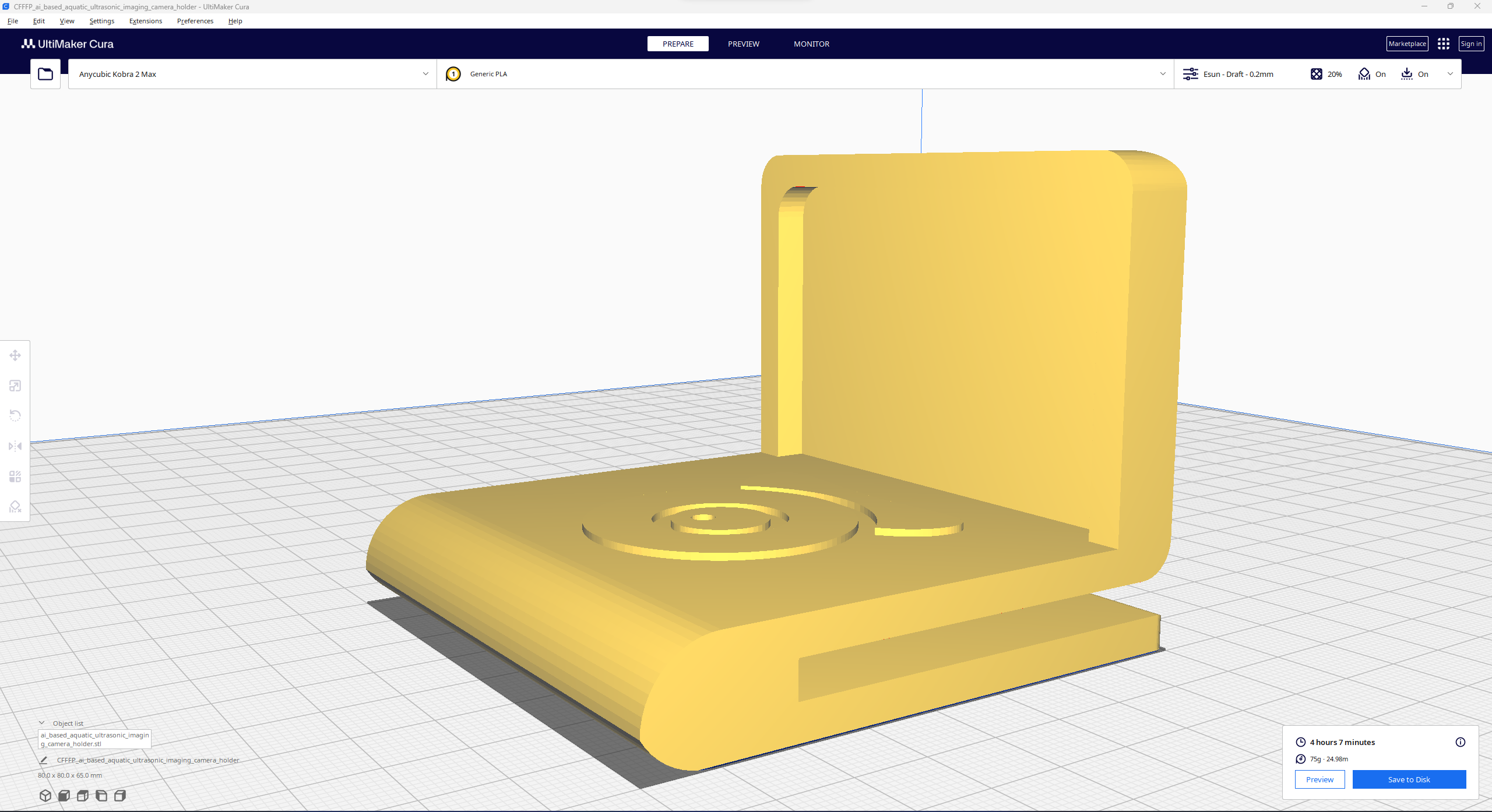Click the Move tool icon in toolbar
This screenshot has width=1492, height=812.
[x=15, y=355]
